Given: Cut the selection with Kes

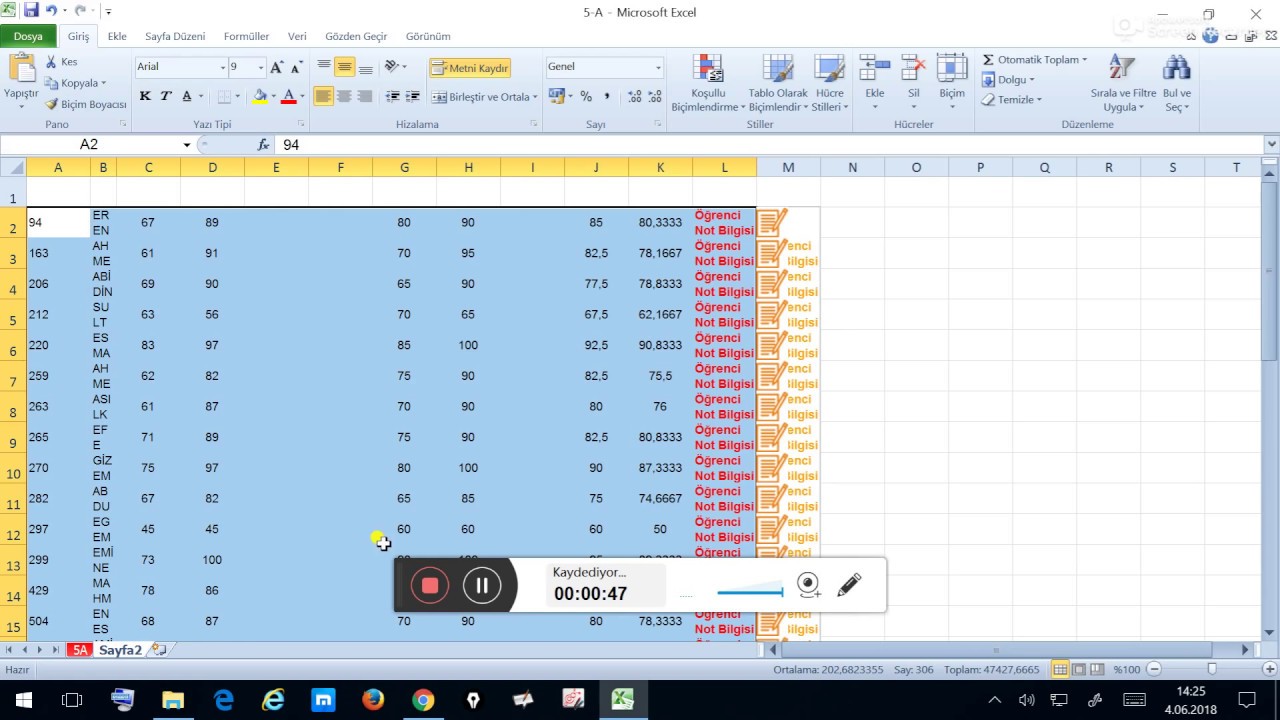Looking at the screenshot, I should (x=62, y=62).
